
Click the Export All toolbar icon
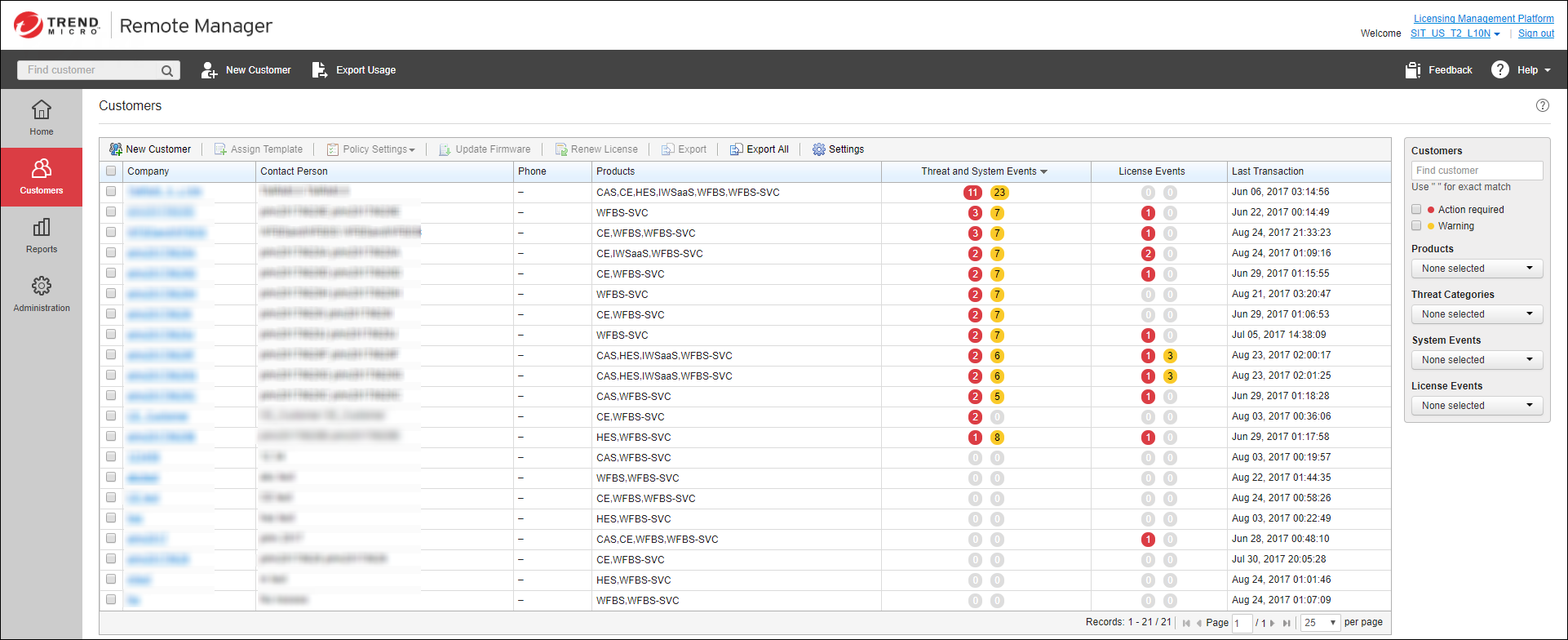click(736, 149)
